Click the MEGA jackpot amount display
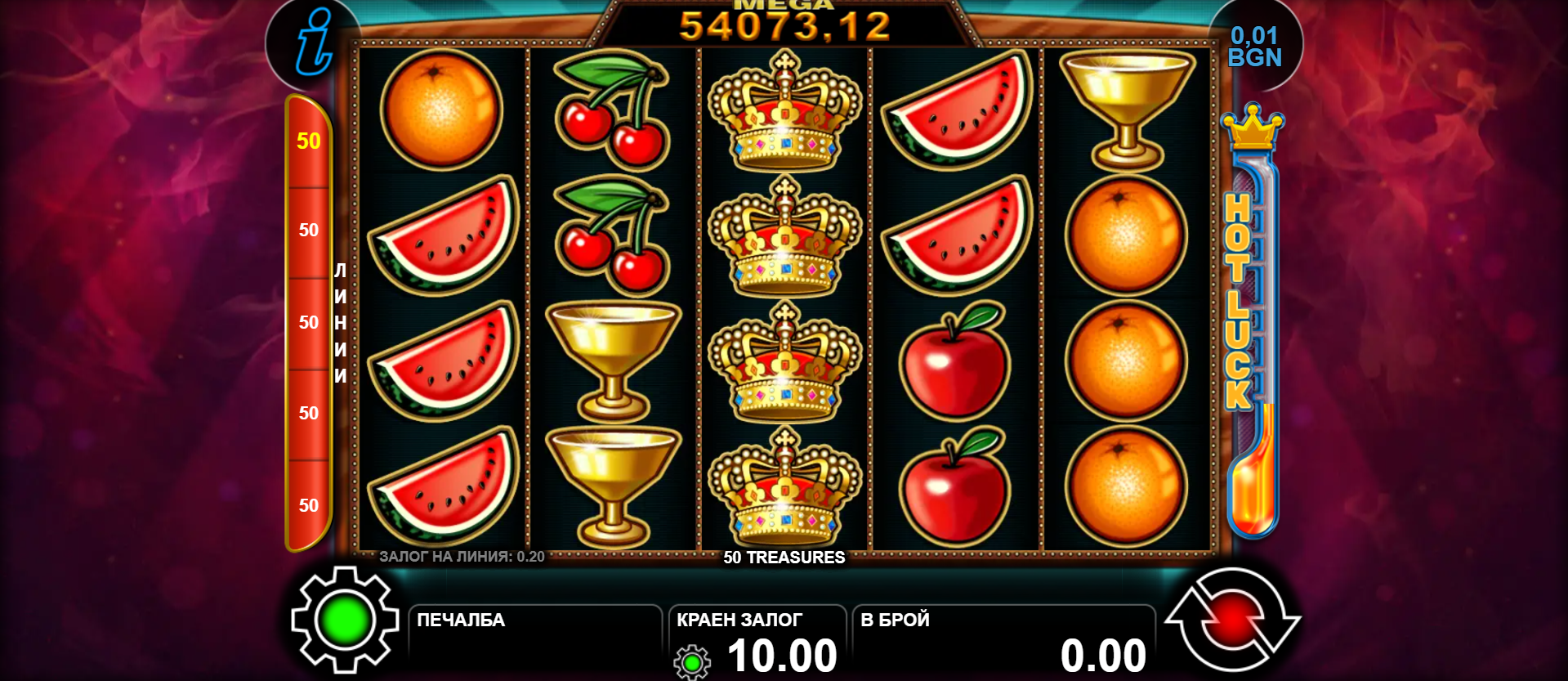Viewport: 1568px width, 681px height. click(x=784, y=23)
